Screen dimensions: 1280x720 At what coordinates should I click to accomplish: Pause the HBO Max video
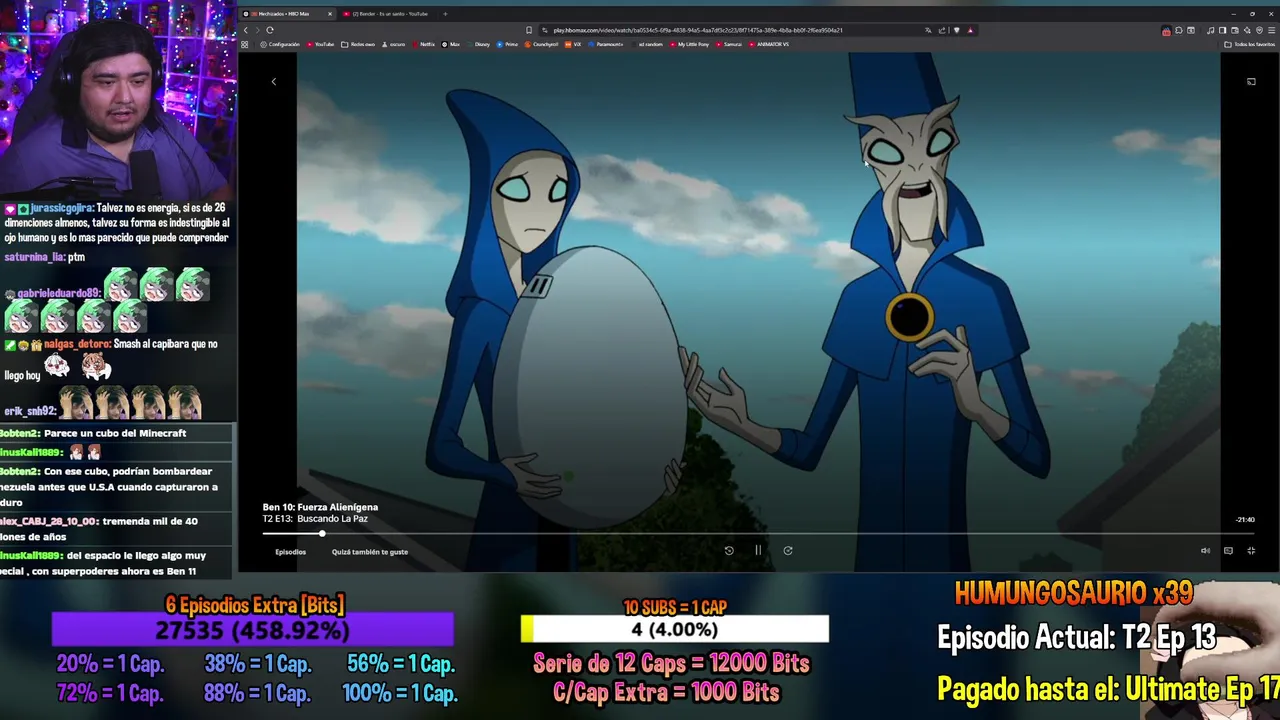pos(758,550)
